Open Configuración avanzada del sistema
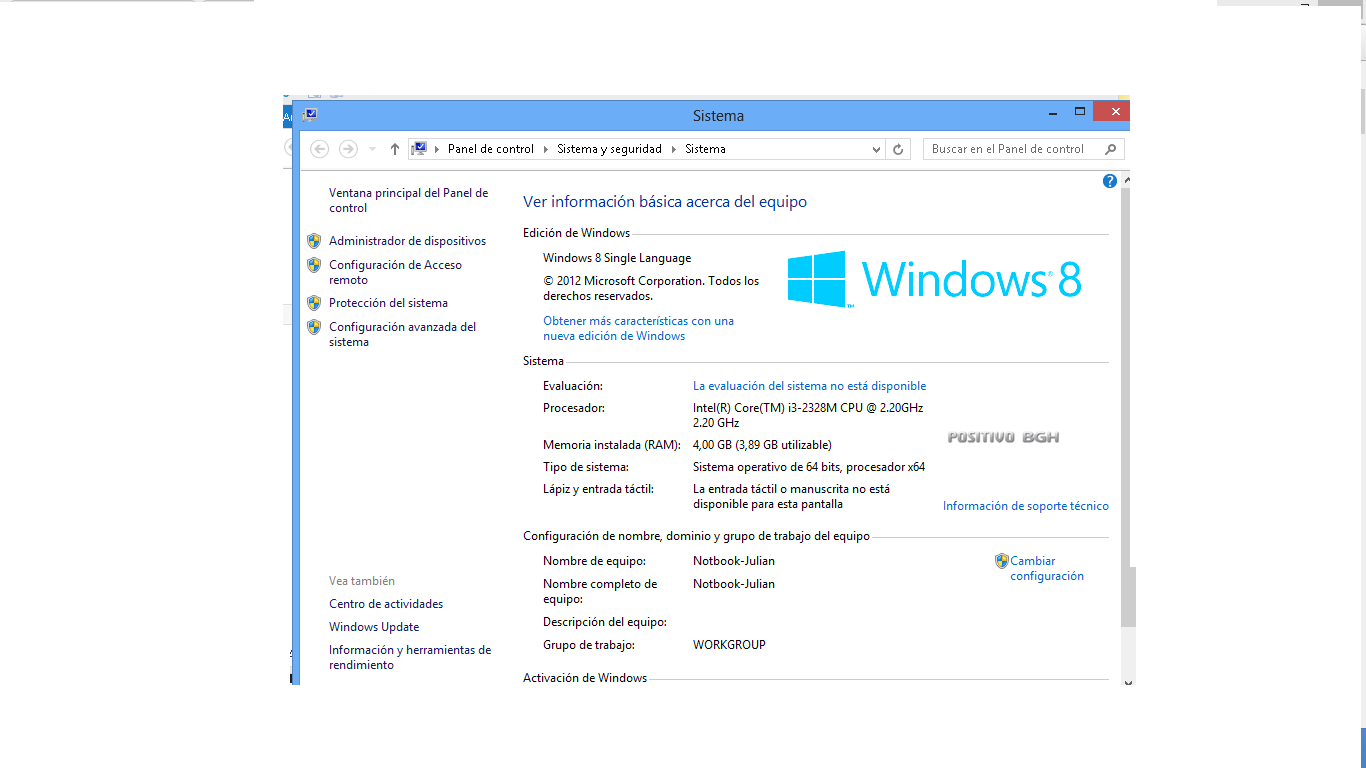1366x768 pixels. (402, 334)
